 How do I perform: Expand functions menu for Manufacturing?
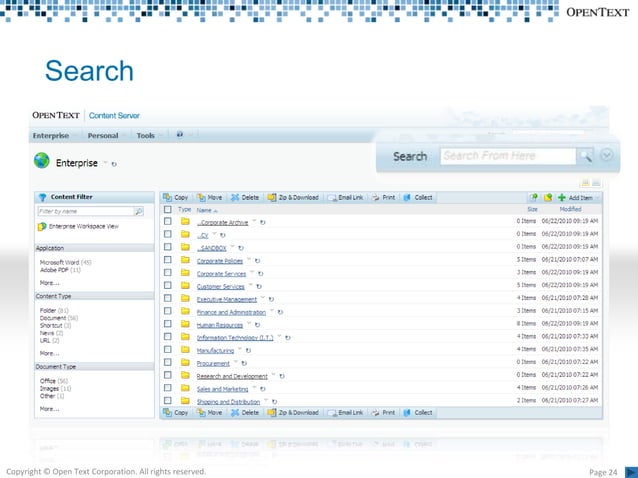240,349
